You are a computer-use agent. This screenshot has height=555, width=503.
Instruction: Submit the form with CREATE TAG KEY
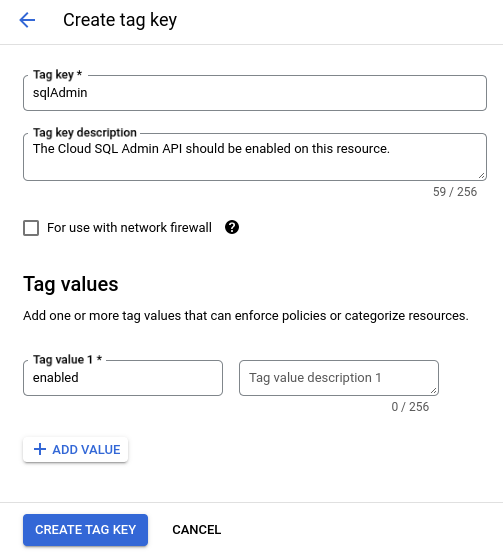[85, 530]
